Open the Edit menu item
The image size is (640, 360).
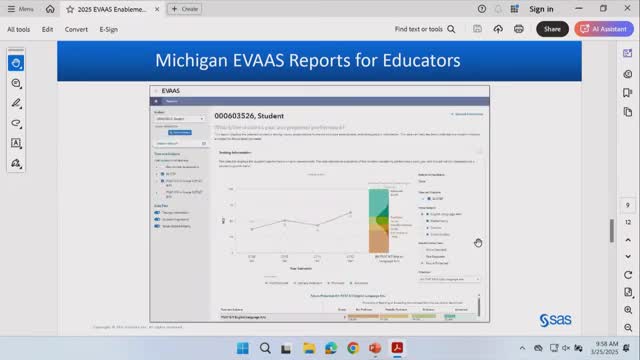(47, 29)
